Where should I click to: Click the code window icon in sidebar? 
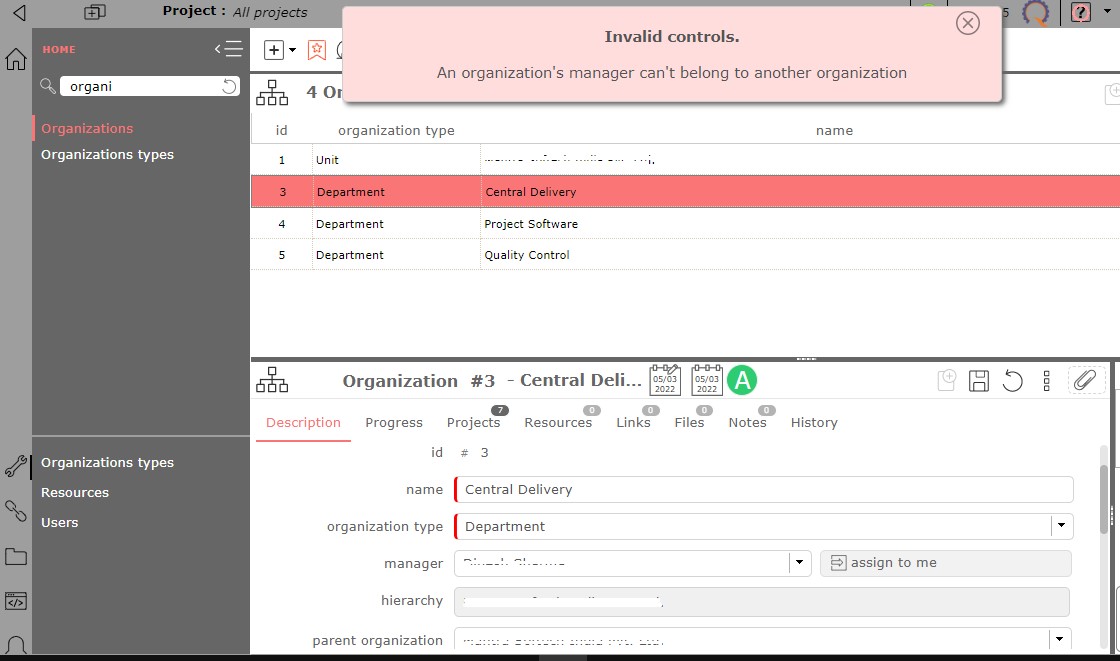click(16, 601)
